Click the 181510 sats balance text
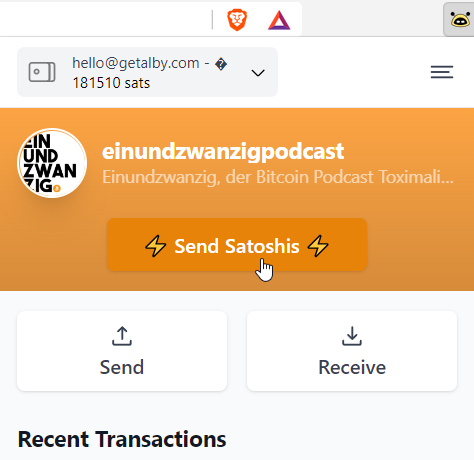The image size is (474, 460). click(x=111, y=83)
